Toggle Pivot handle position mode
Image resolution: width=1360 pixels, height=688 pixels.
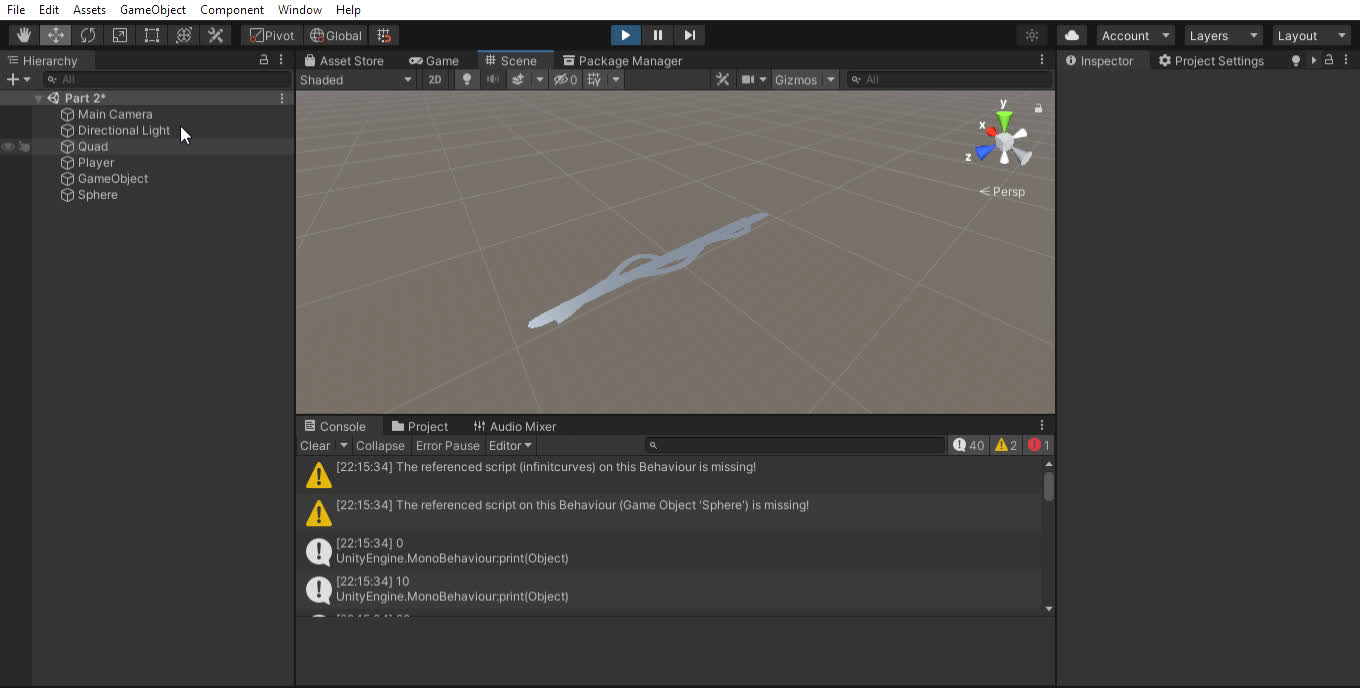(x=272, y=35)
